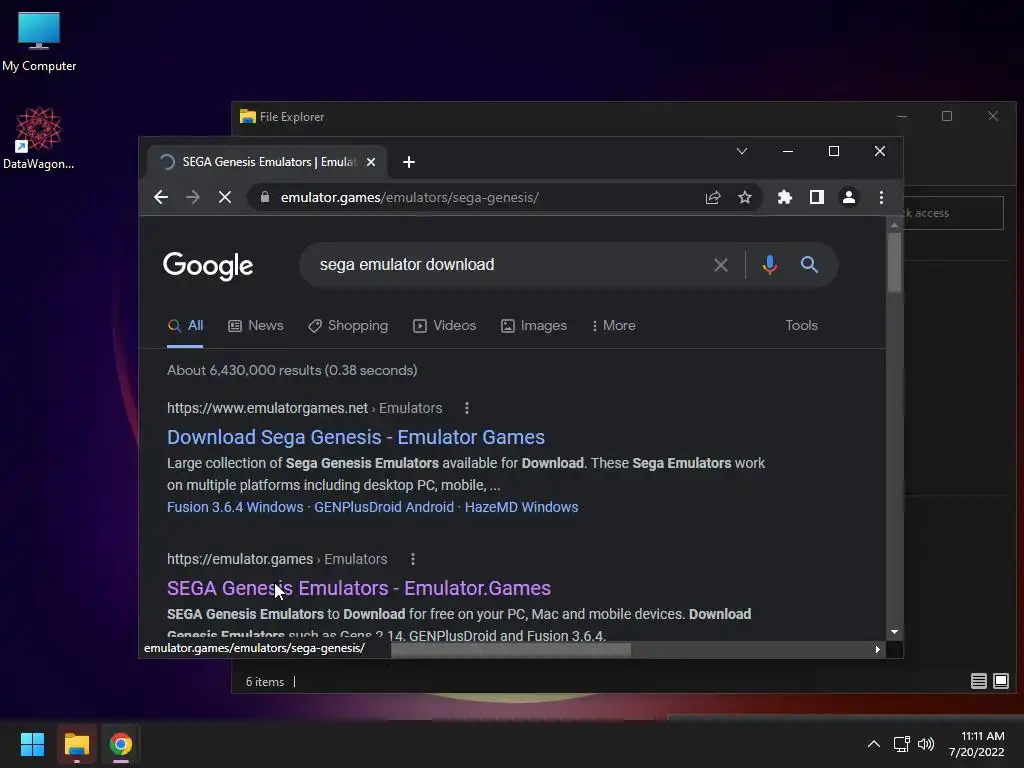
Task: Click the Chrome horizontal scrollbar thumb
Action: pyautogui.click(x=511, y=650)
